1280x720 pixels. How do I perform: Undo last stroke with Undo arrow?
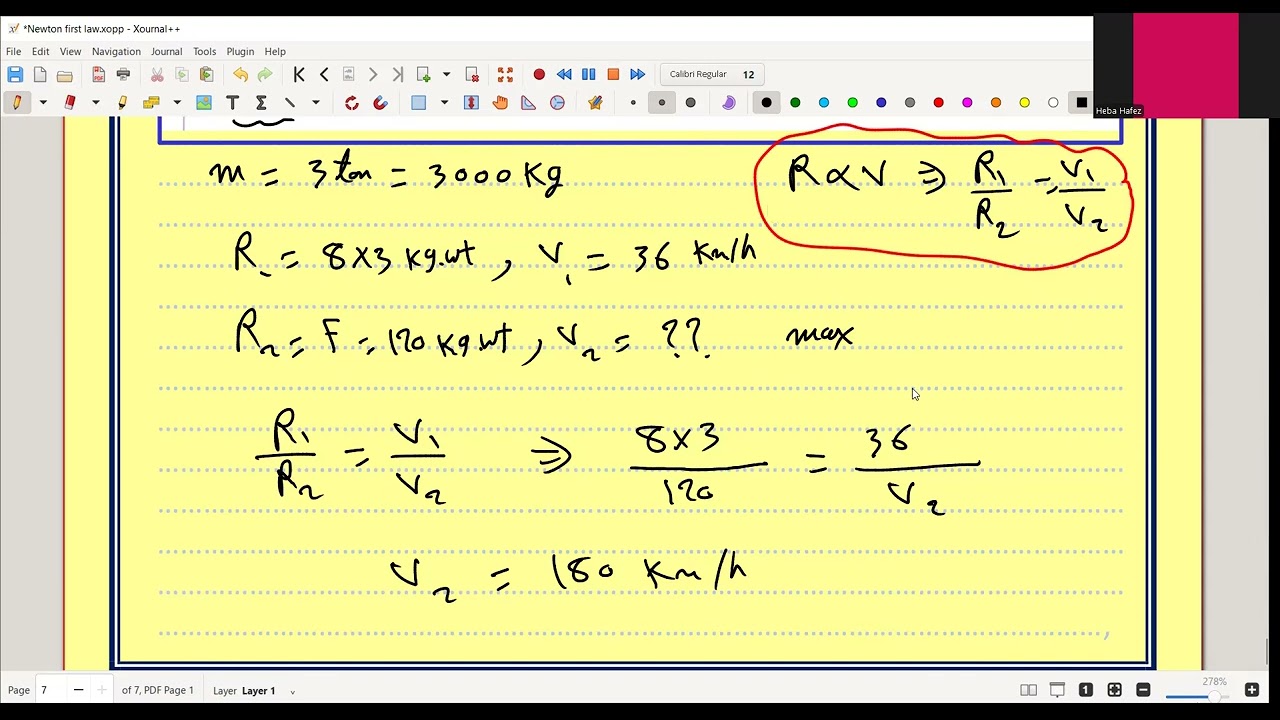pos(240,74)
